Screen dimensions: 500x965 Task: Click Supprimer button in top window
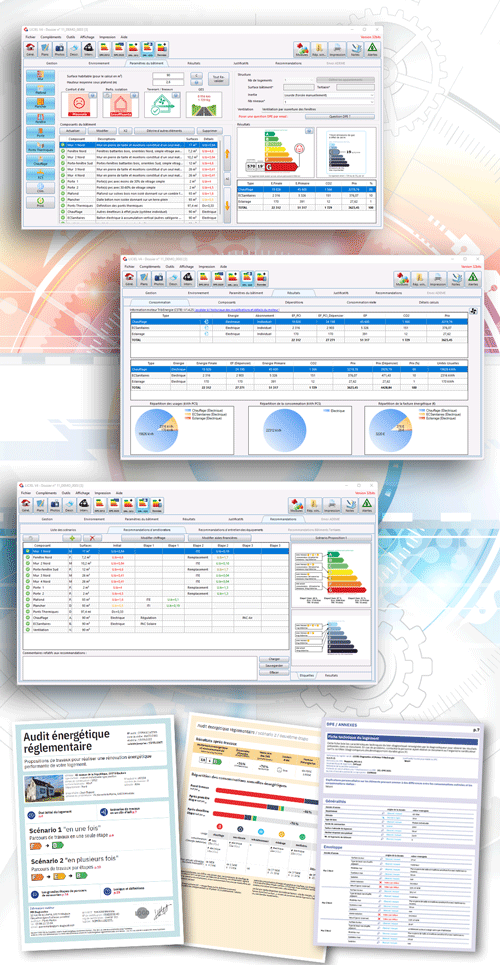[x=211, y=131]
